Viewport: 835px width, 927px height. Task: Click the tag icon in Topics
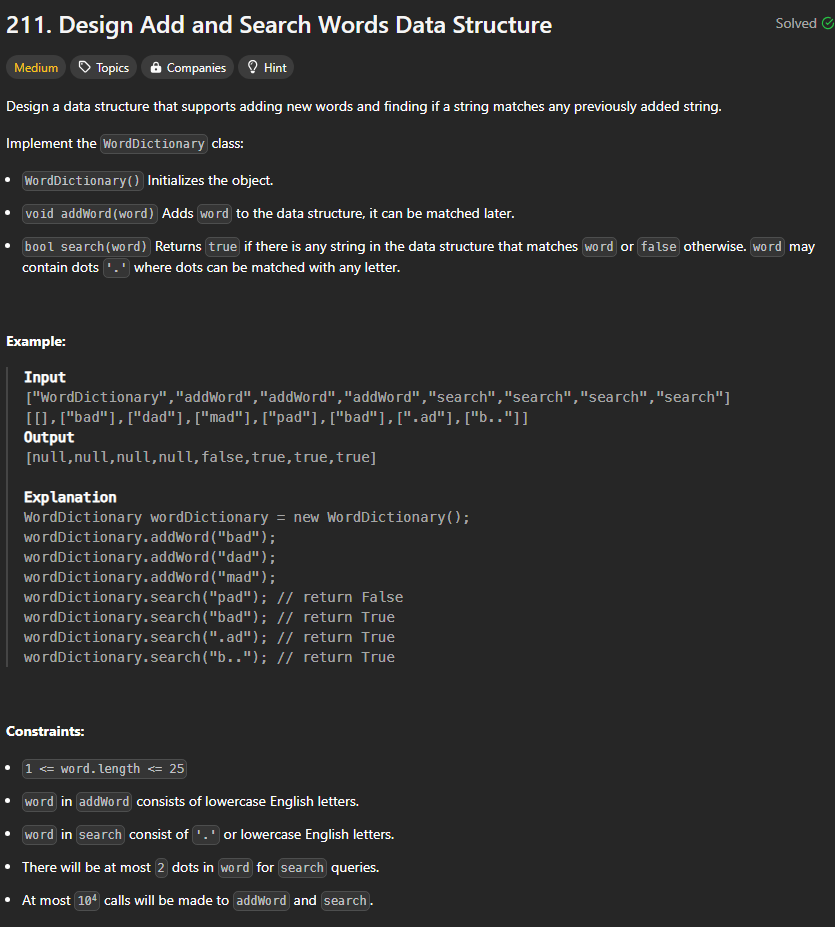coord(85,67)
